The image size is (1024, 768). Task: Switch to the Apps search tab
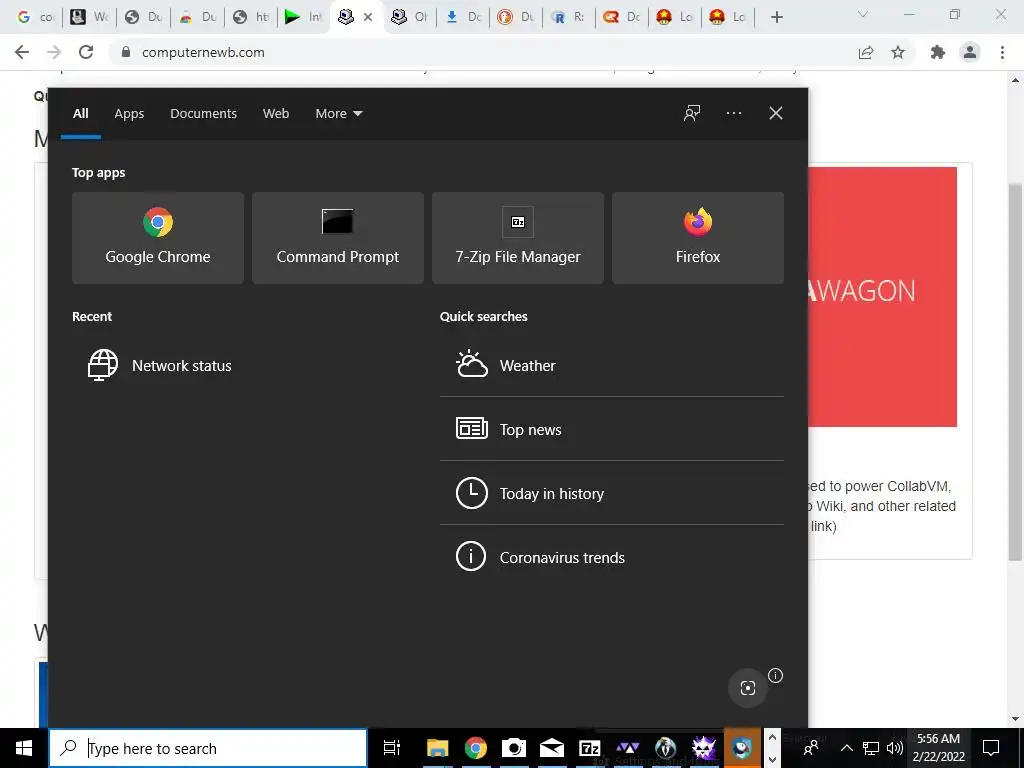[129, 114]
